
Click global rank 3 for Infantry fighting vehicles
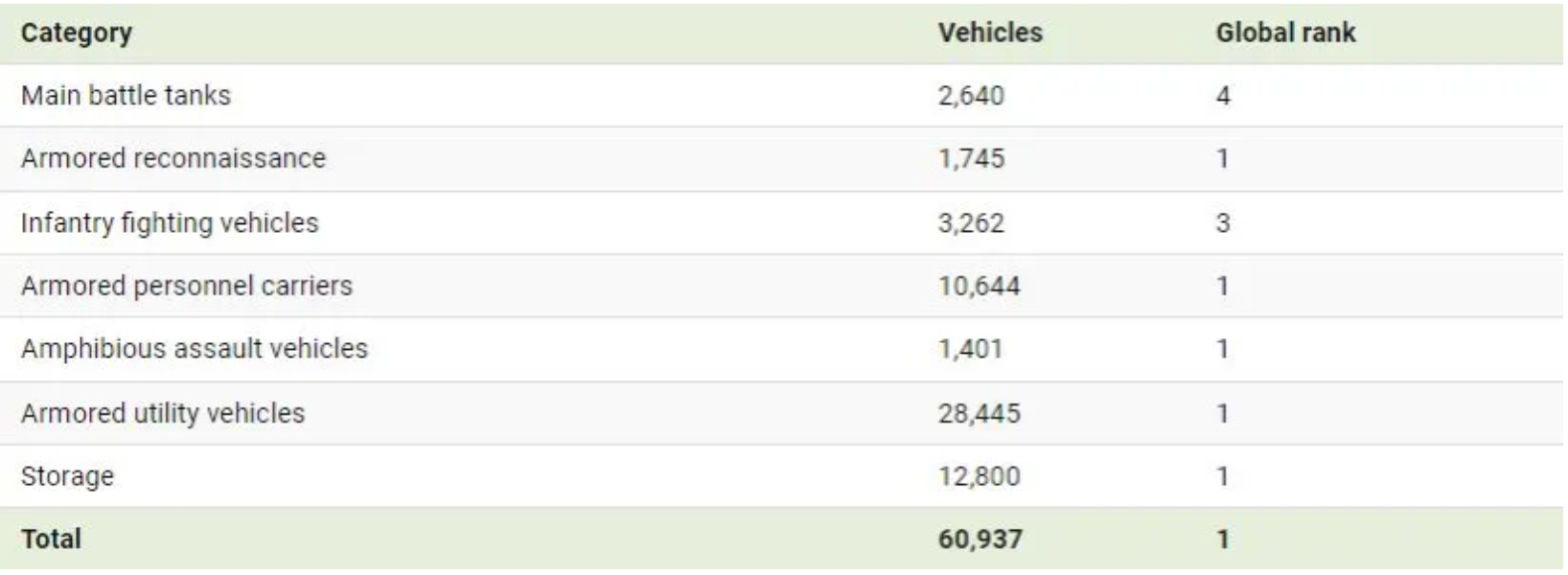click(1223, 223)
